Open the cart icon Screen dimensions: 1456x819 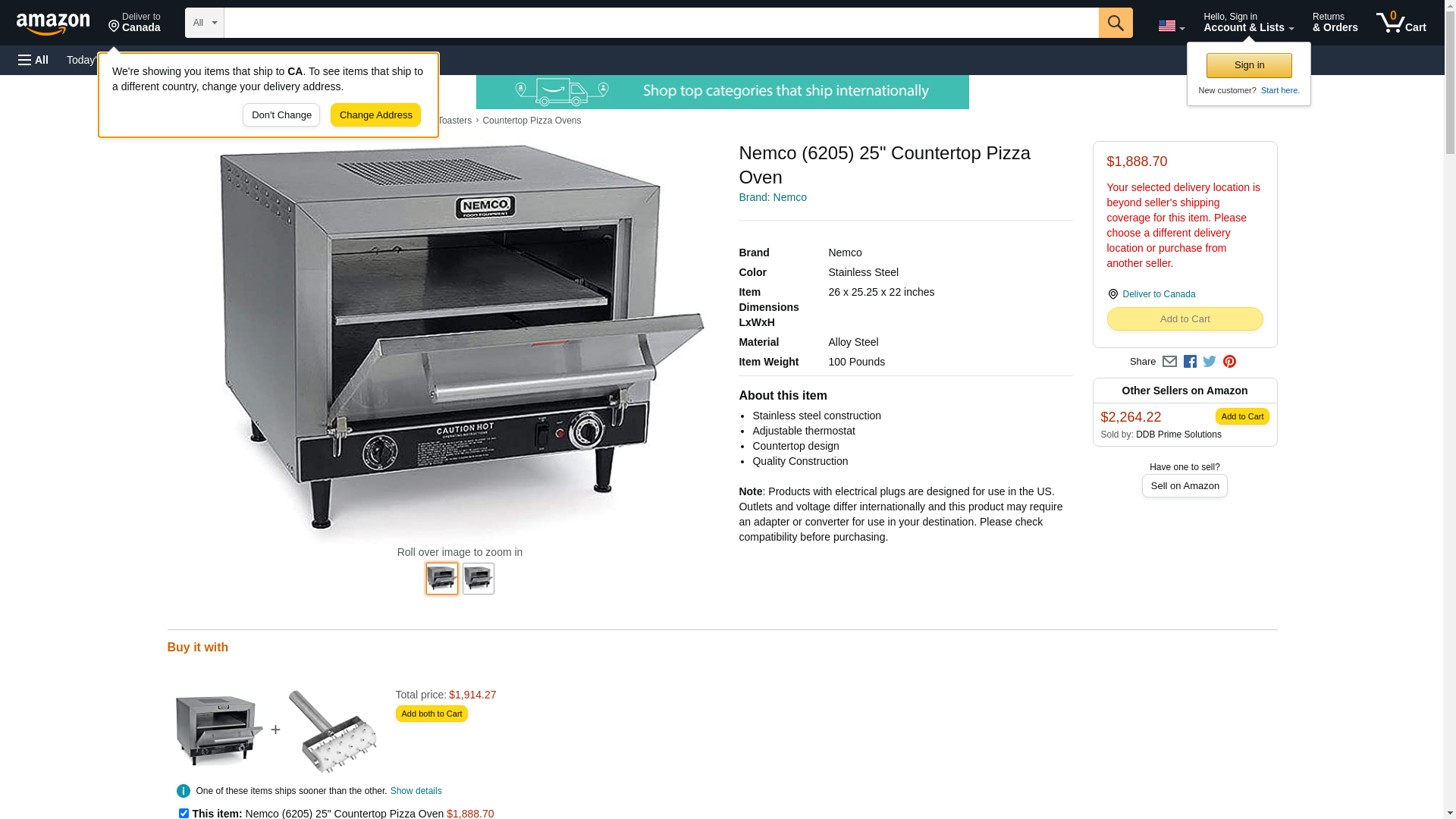[x=1401, y=23]
